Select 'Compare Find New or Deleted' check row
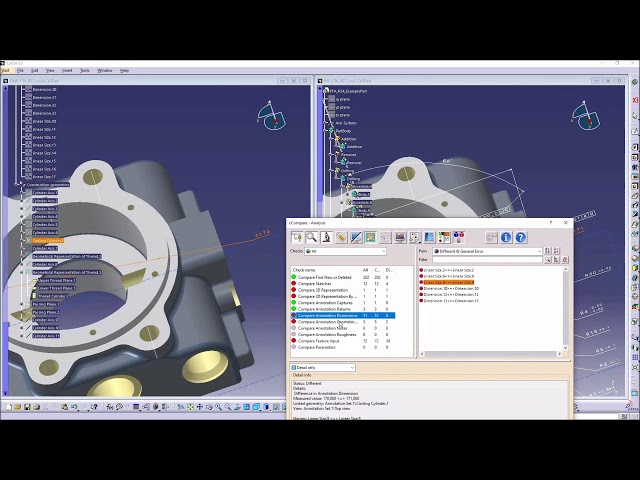The width and height of the screenshot is (640, 480). [343, 277]
